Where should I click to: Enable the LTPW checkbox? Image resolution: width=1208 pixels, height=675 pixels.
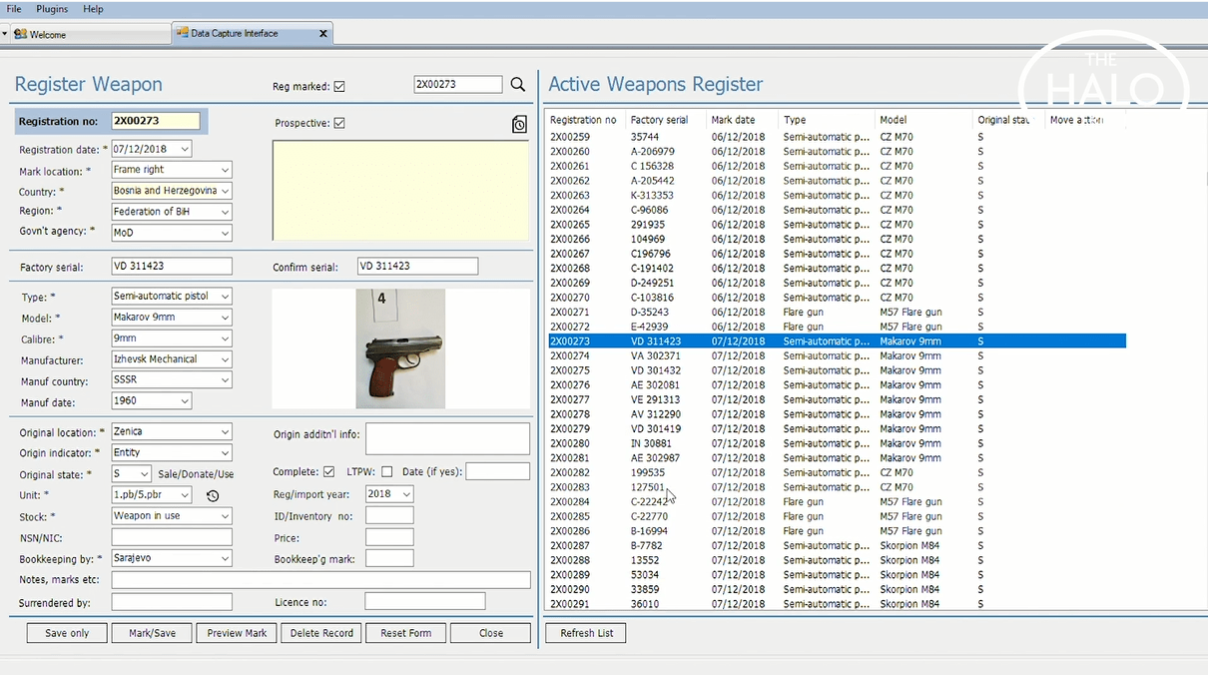(387, 472)
